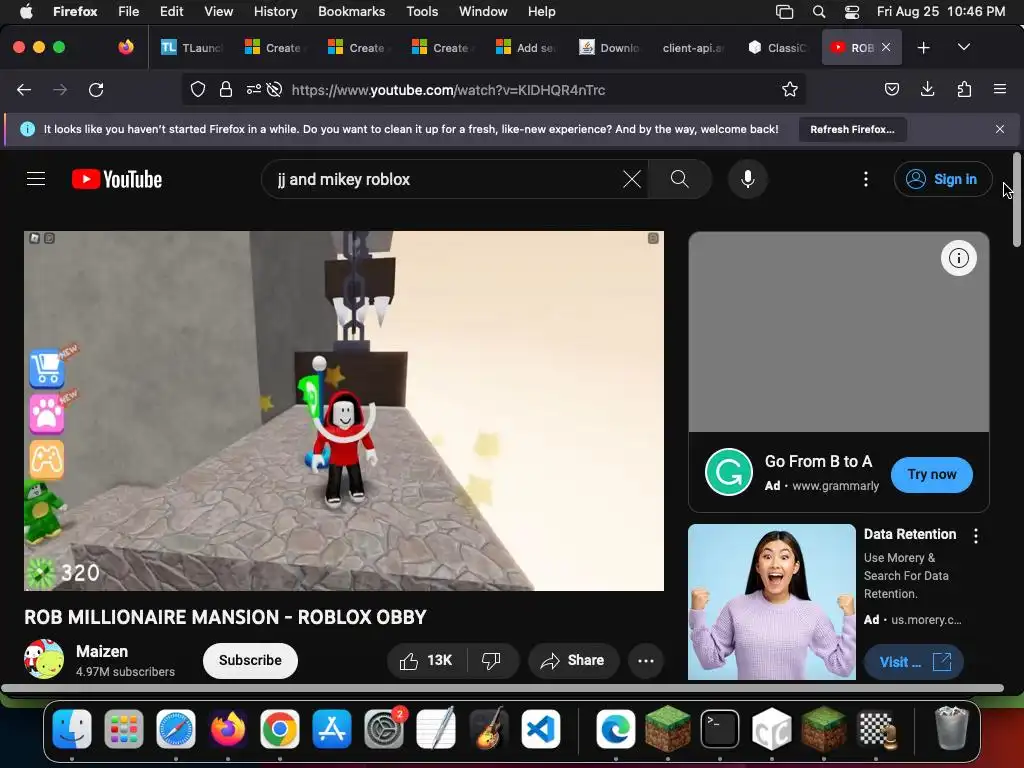Open Spotlight search in menu bar
1024x768 pixels.
tap(819, 12)
